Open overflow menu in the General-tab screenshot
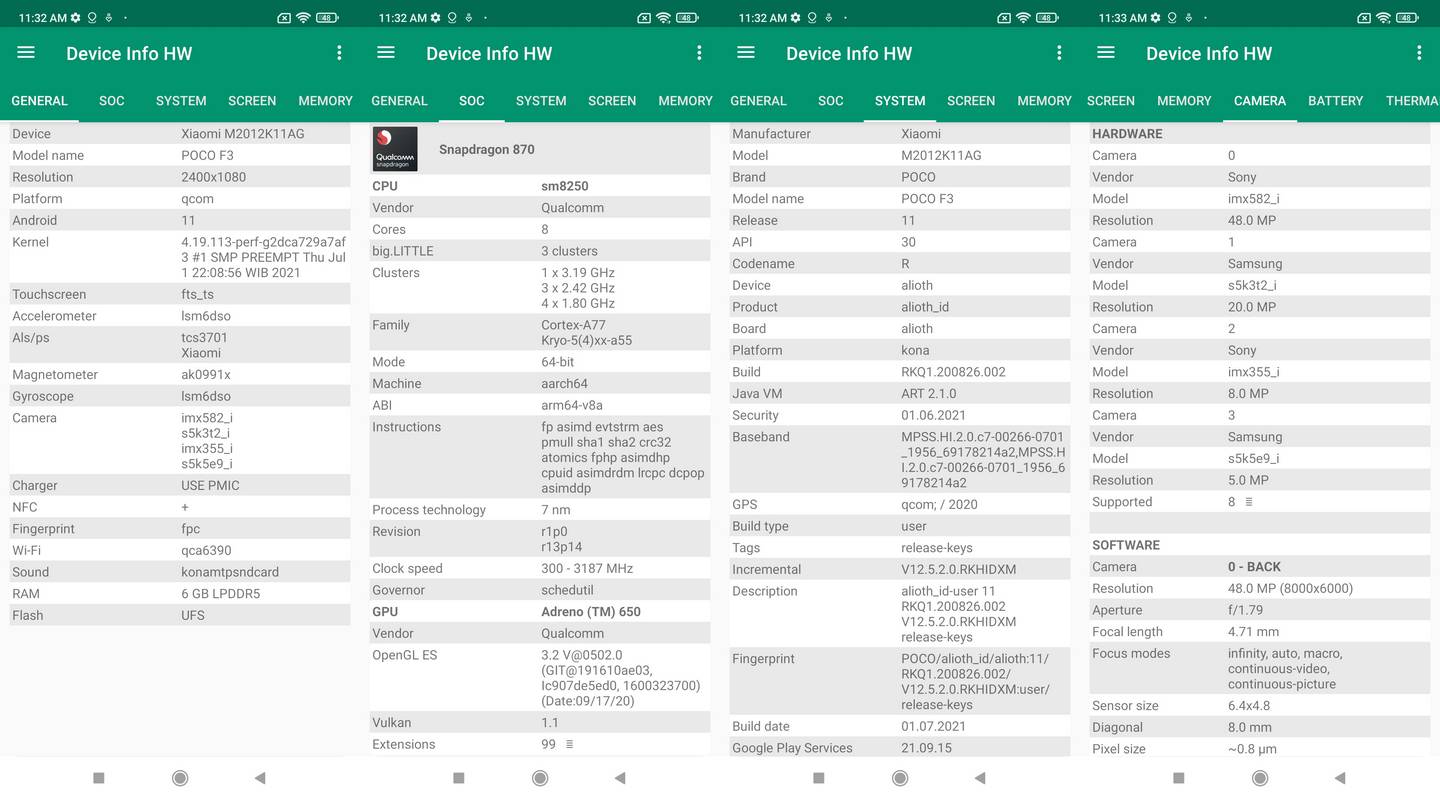This screenshot has height=800, width=1440. click(x=339, y=53)
